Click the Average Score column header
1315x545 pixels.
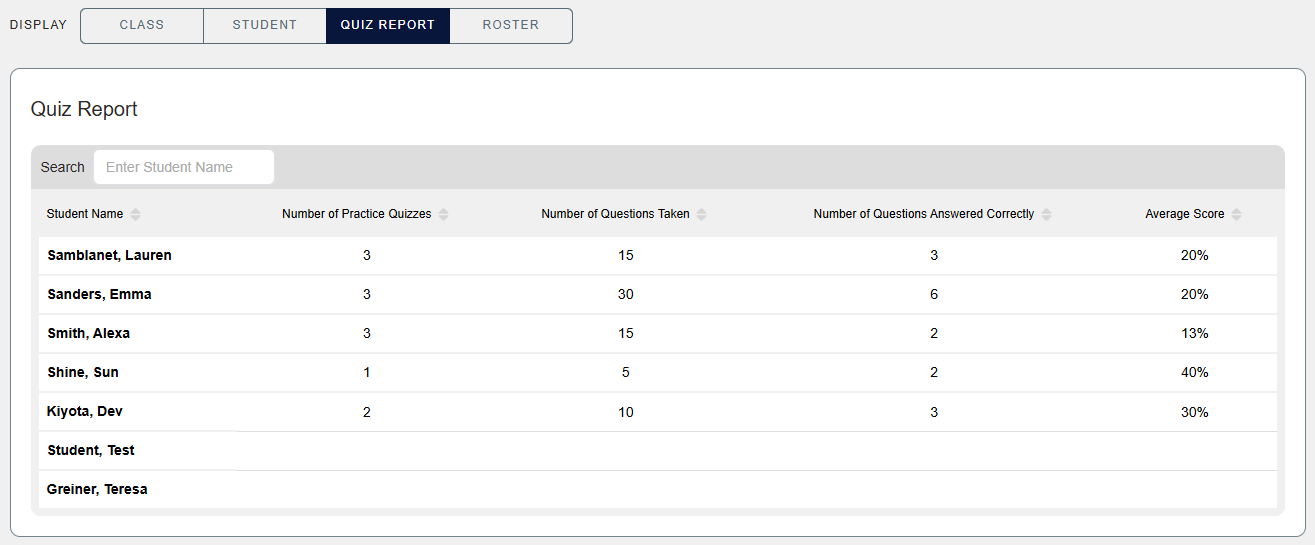[x=1184, y=214]
